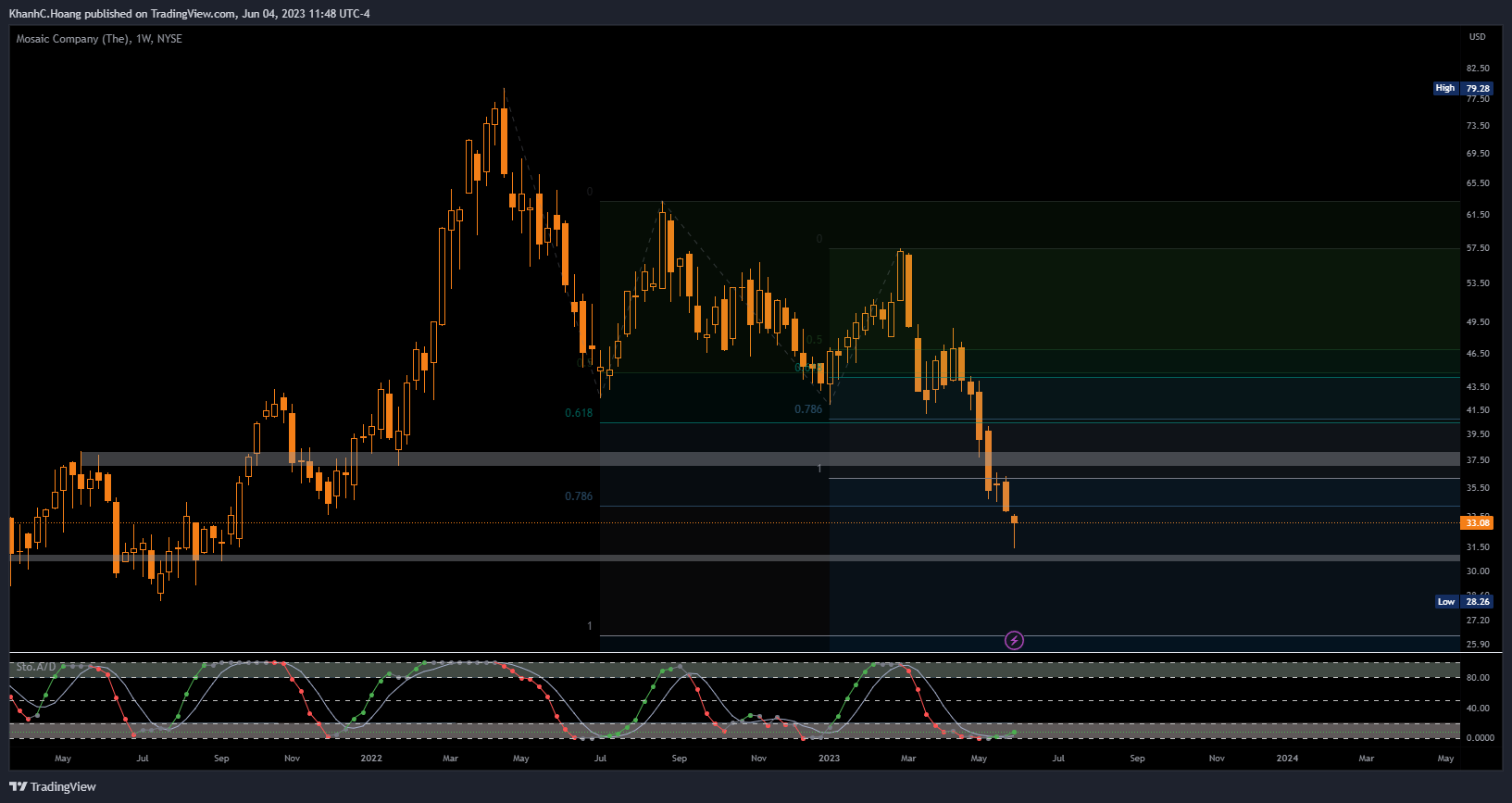The height and width of the screenshot is (803, 1512).
Task: Click the USD currency label
Action: 1477,37
